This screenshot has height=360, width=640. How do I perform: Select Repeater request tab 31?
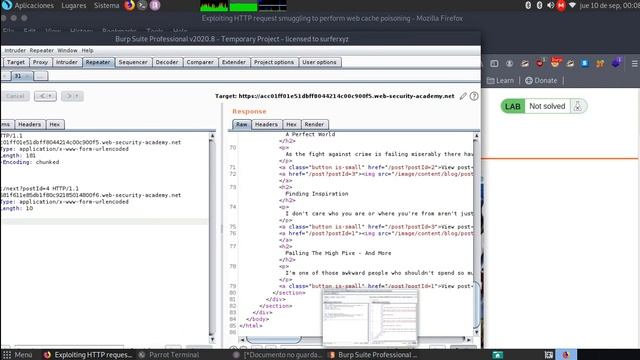tap(22, 76)
